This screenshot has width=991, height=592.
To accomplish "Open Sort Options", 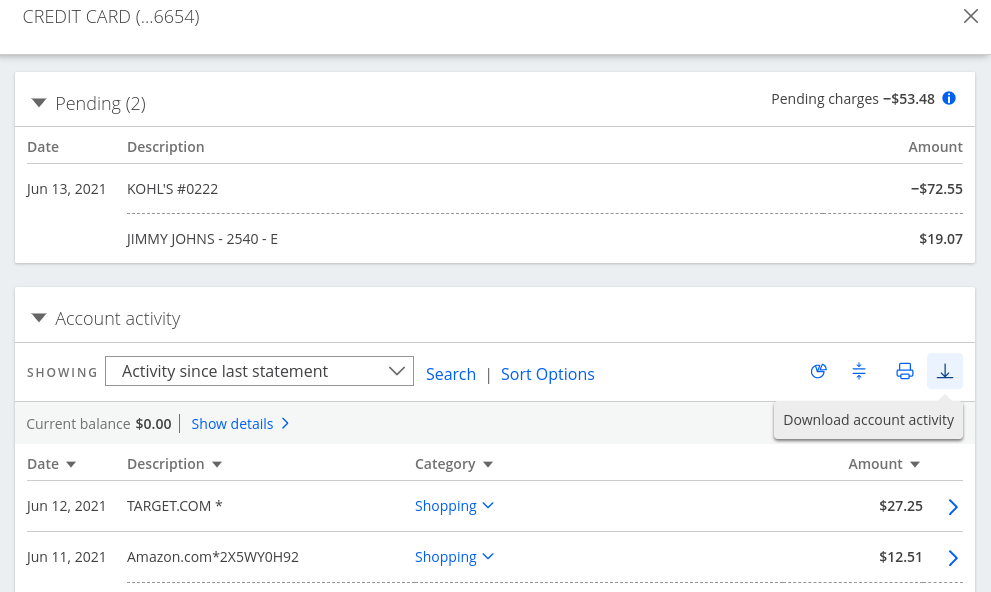I will coord(547,374).
